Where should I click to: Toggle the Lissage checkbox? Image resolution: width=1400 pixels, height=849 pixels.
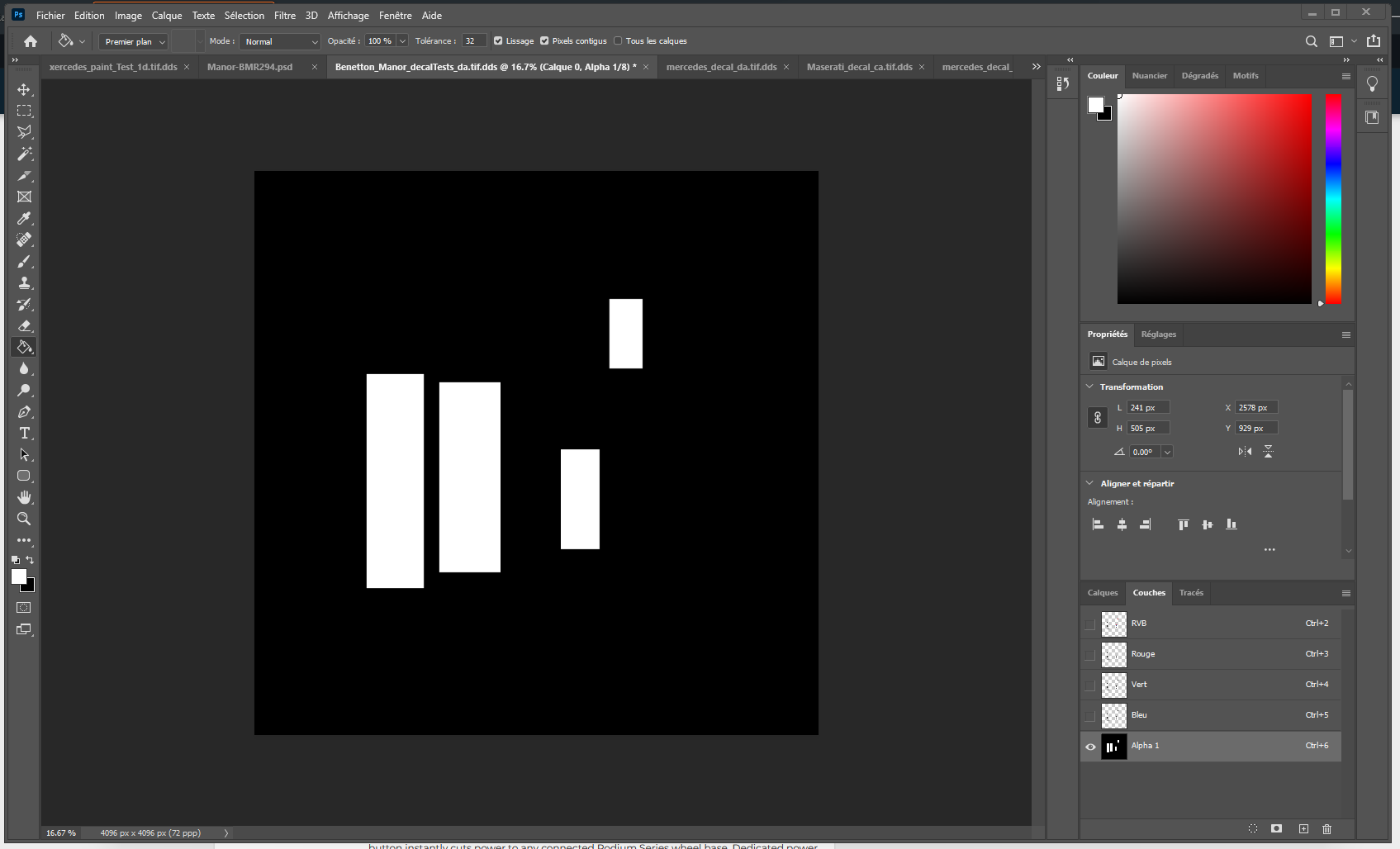pos(498,41)
